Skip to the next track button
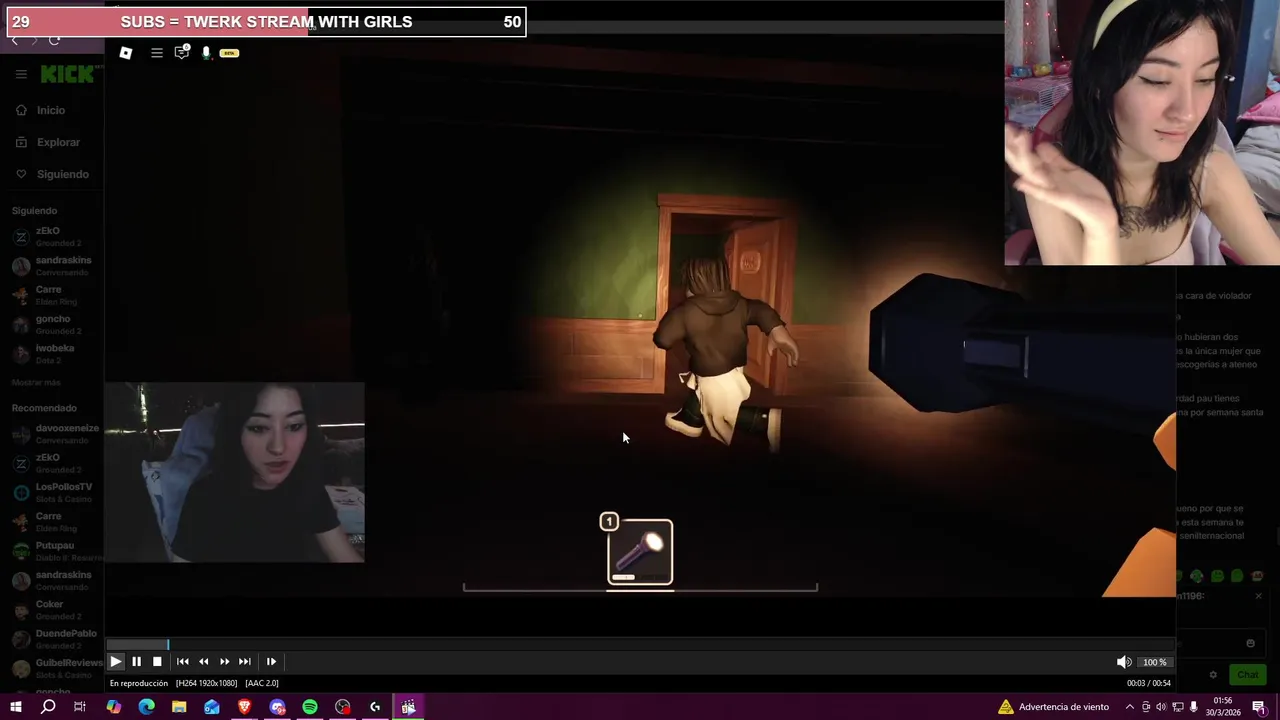This screenshot has width=1280, height=720. [x=245, y=661]
